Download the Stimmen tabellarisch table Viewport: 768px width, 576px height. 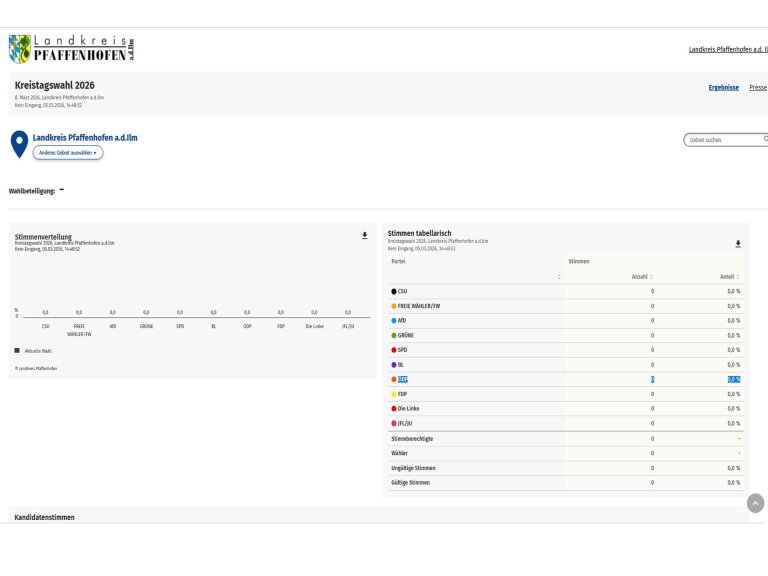[x=738, y=243]
